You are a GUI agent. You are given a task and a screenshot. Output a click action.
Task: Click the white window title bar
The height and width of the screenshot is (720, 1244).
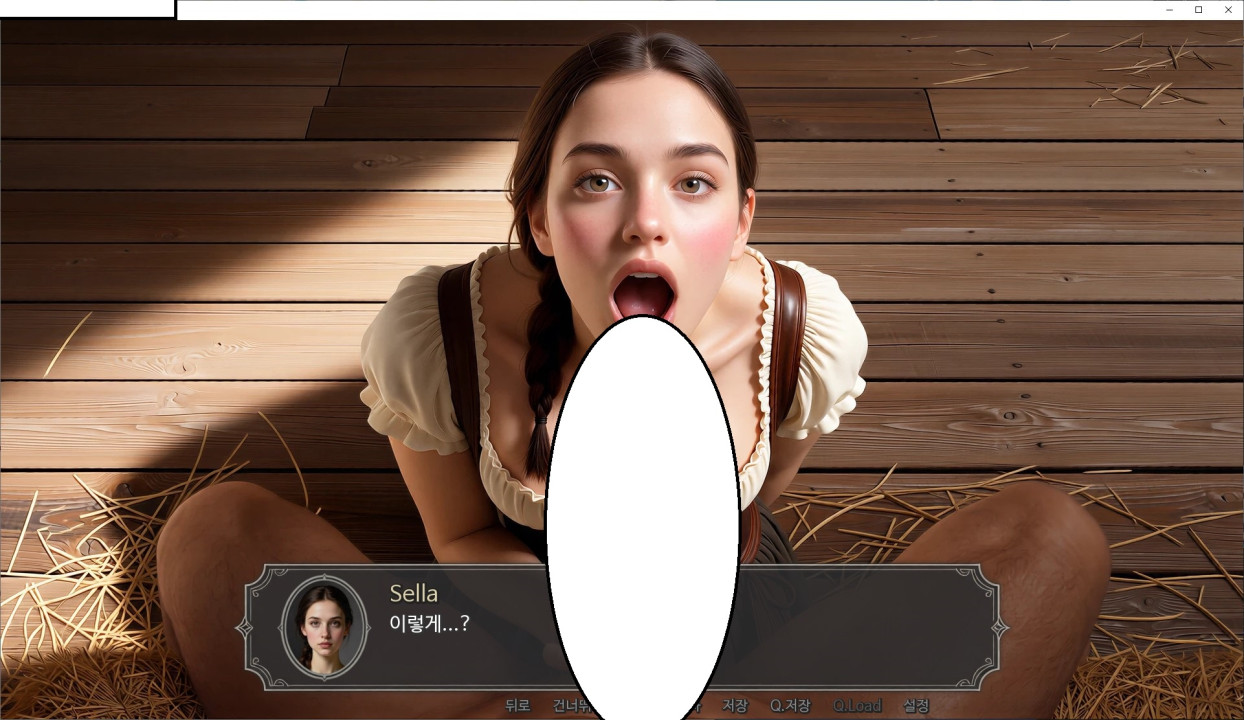tap(650, 10)
